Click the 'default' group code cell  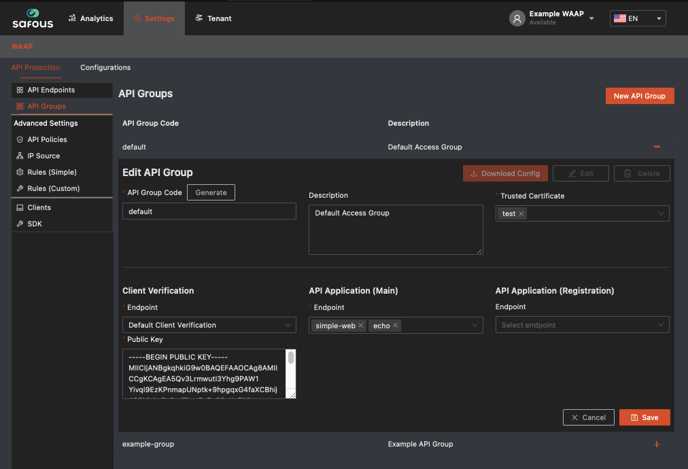click(134, 147)
